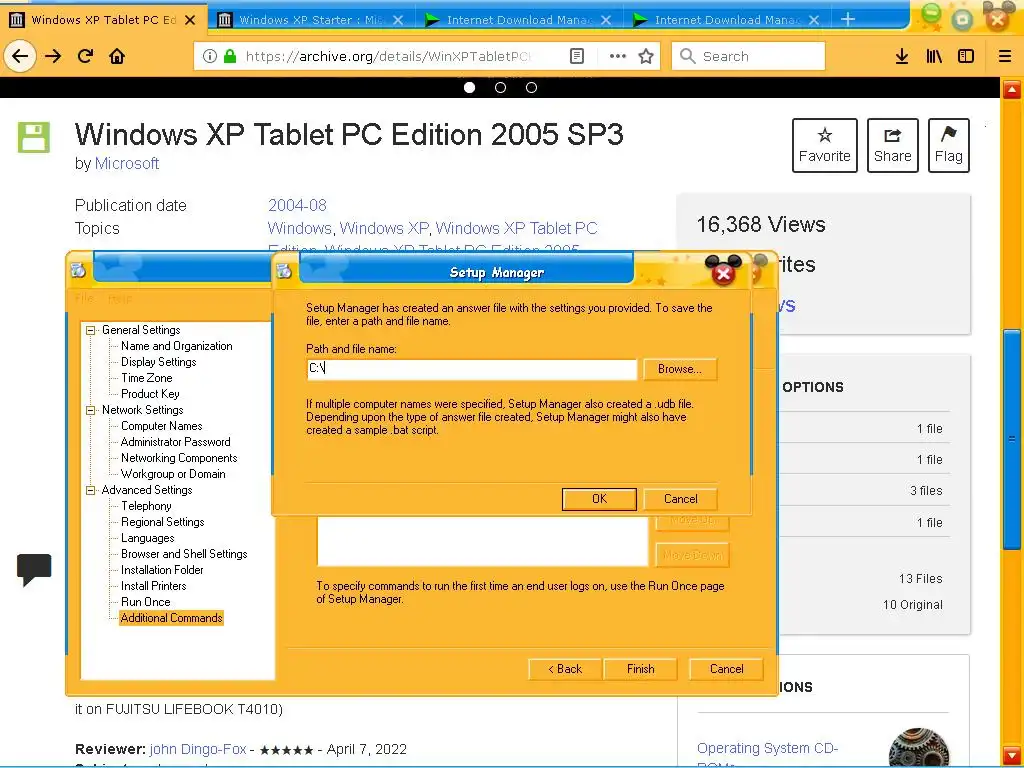Select Install Printers in the tree
This screenshot has width=1024, height=768.
(x=153, y=586)
